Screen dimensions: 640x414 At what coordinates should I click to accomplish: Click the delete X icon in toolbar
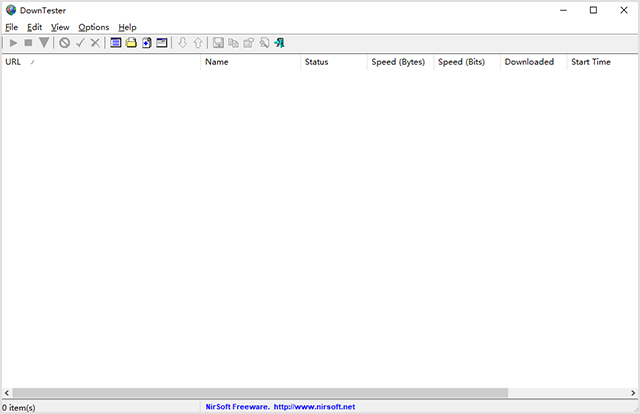coord(95,43)
